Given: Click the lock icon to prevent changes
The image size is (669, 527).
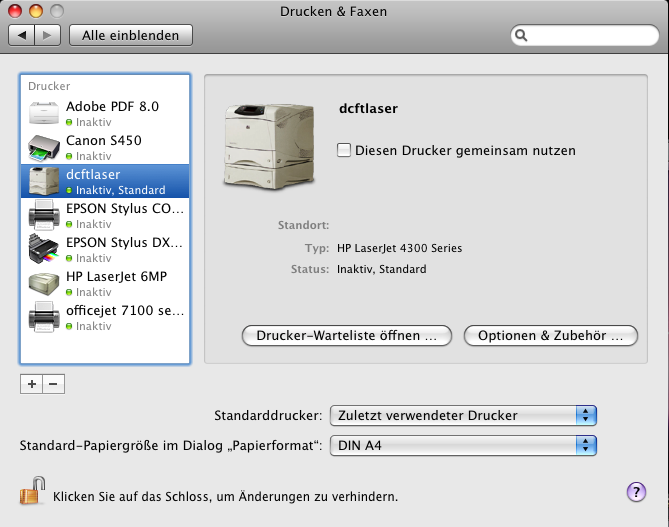Looking at the screenshot, I should point(31,493).
